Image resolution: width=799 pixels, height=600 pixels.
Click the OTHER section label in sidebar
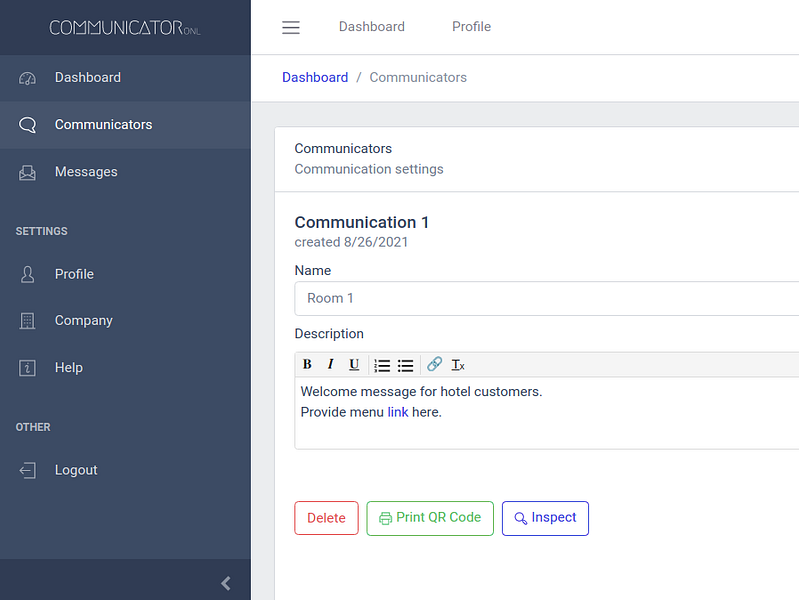[x=33, y=427]
